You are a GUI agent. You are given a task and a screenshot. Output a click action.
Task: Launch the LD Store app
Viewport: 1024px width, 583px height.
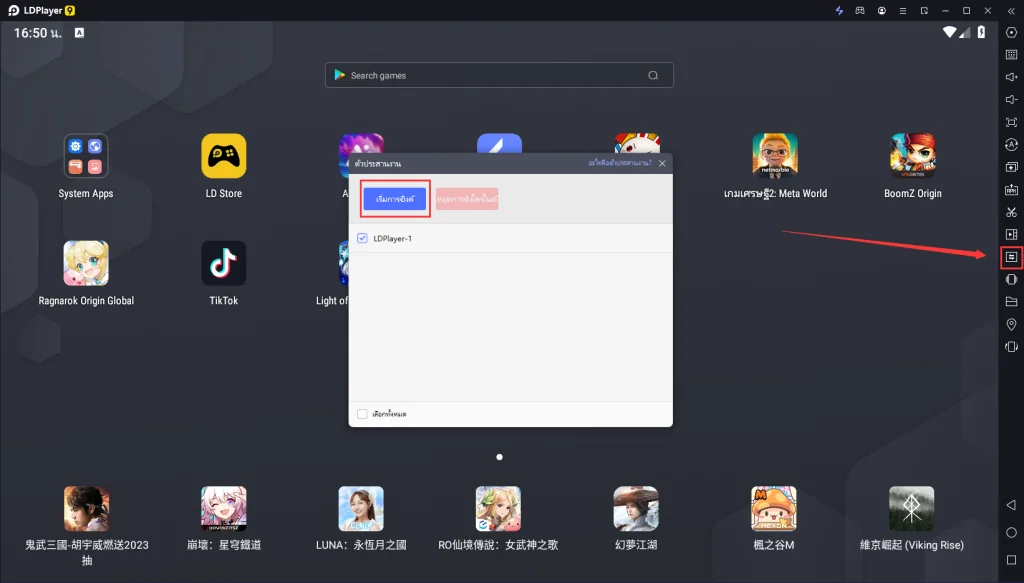click(223, 156)
